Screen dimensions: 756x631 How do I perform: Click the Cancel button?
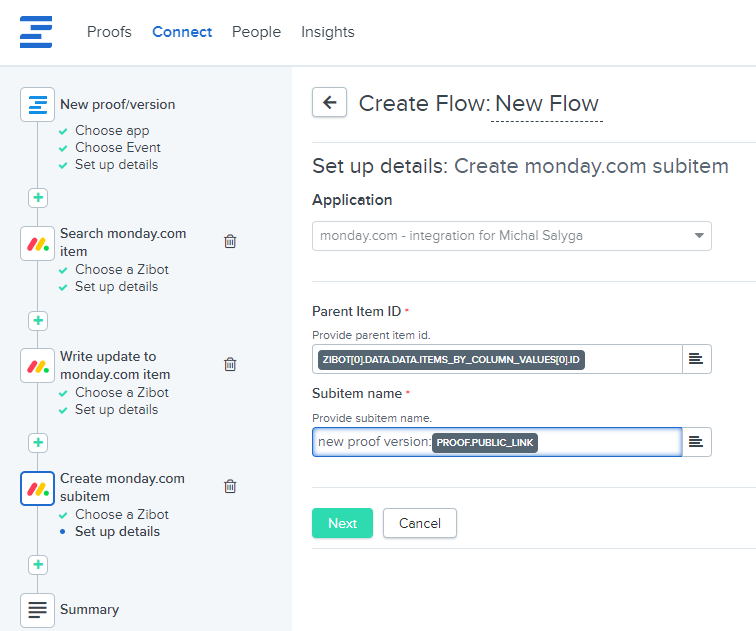point(419,523)
